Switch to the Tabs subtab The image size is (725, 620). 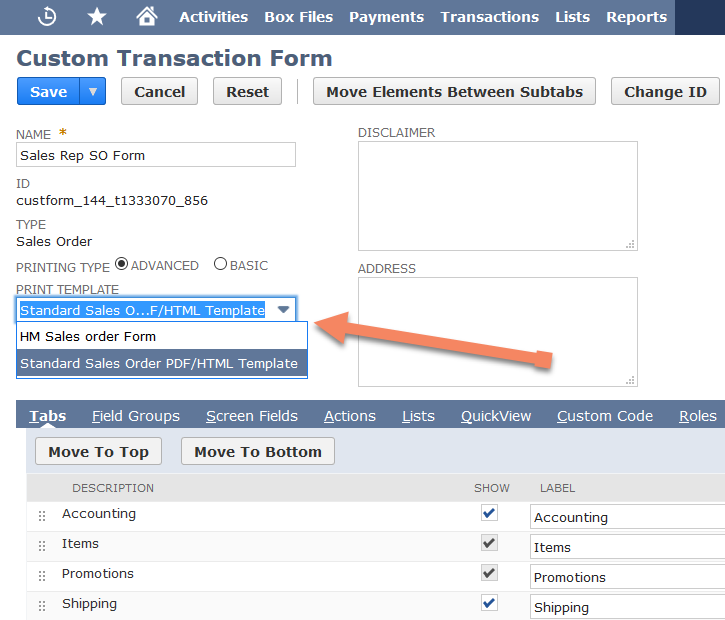pos(48,416)
